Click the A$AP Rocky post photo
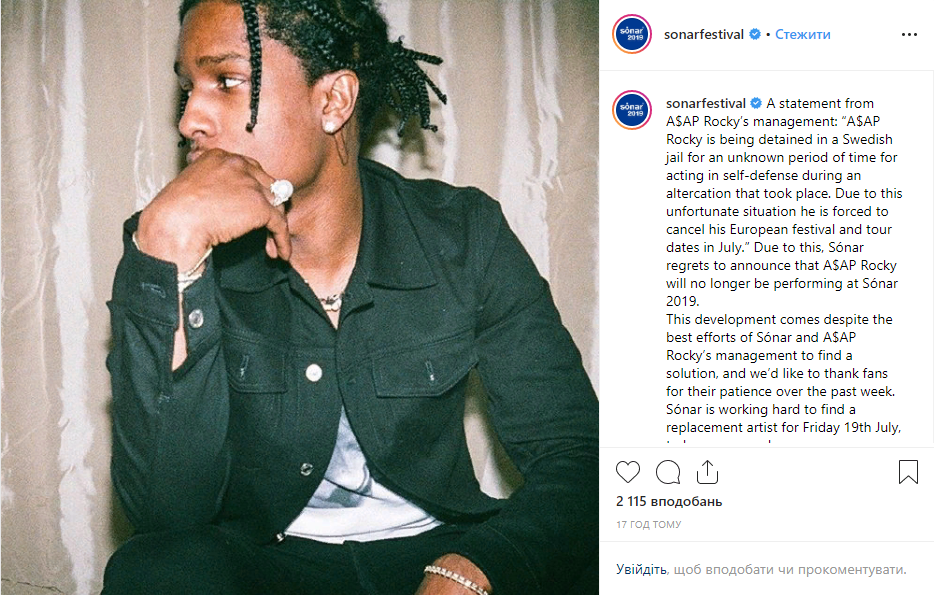This screenshot has height=595, width=934. point(300,297)
